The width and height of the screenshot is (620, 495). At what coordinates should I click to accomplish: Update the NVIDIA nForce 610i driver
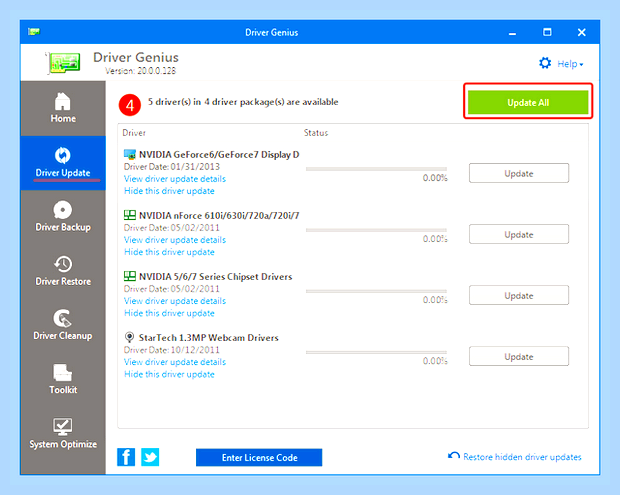[x=519, y=234]
